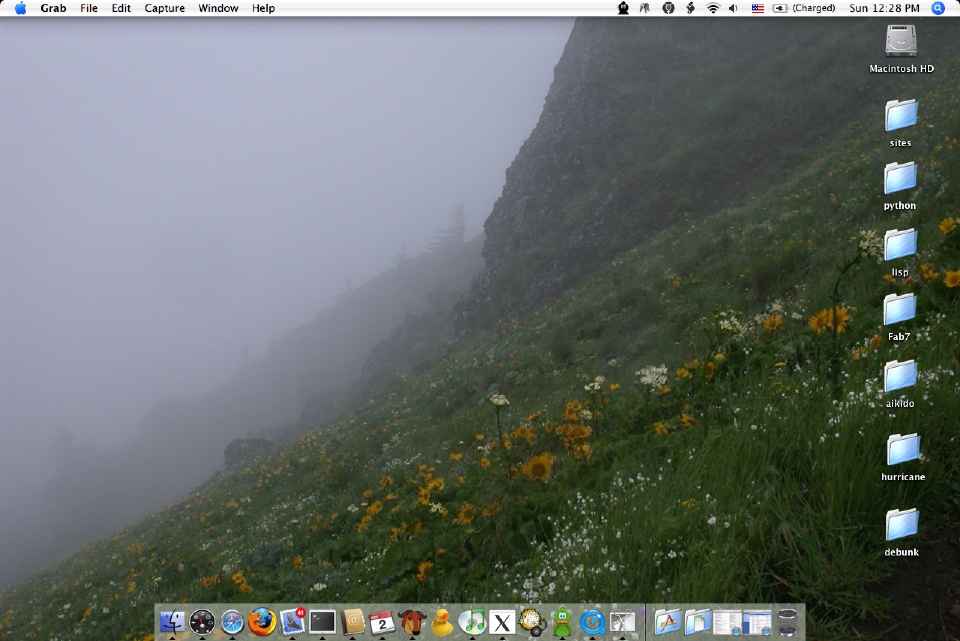The image size is (960, 641).
Task: Start GNU Emacs from the Dock
Action: (413, 622)
